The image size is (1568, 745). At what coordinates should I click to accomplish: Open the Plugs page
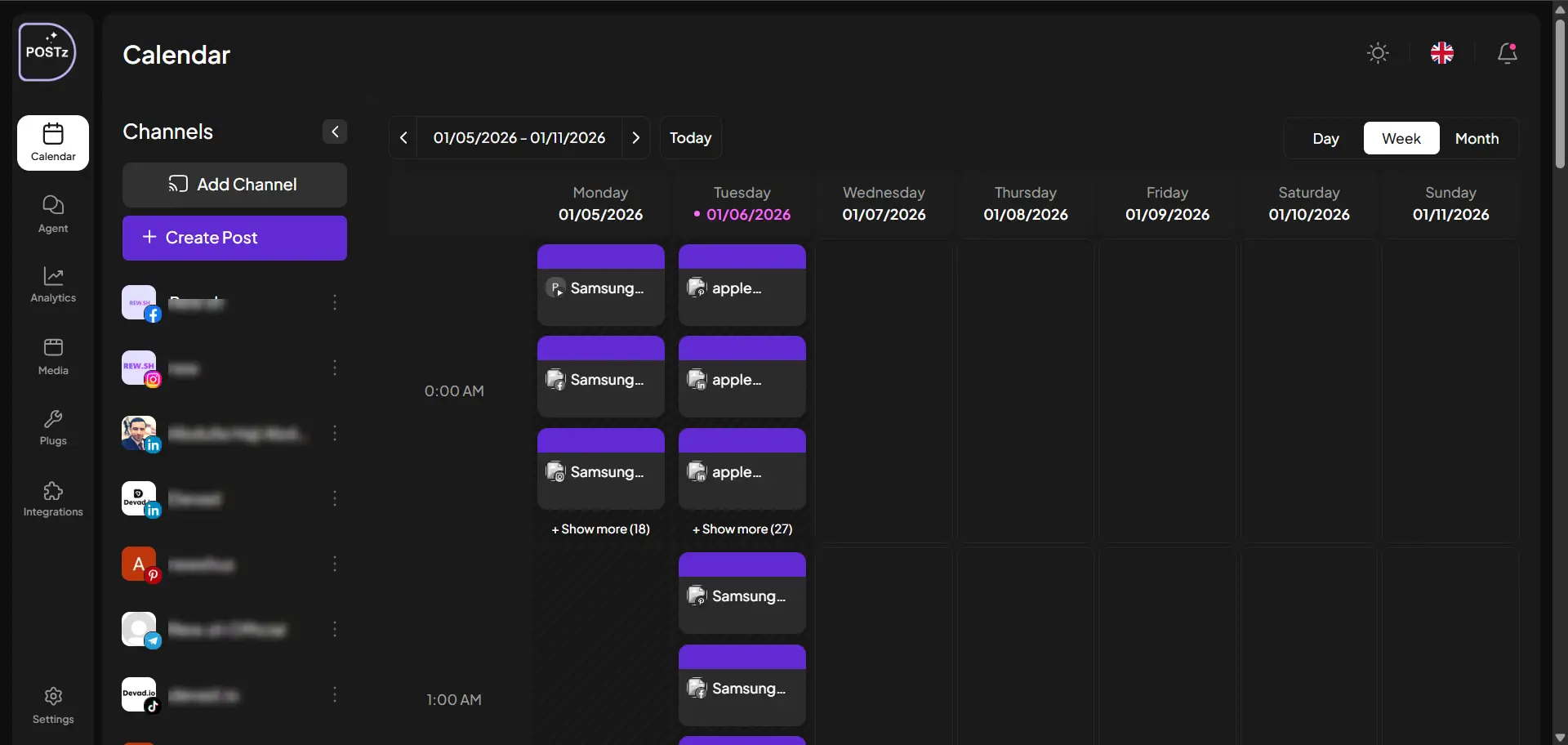click(x=53, y=427)
